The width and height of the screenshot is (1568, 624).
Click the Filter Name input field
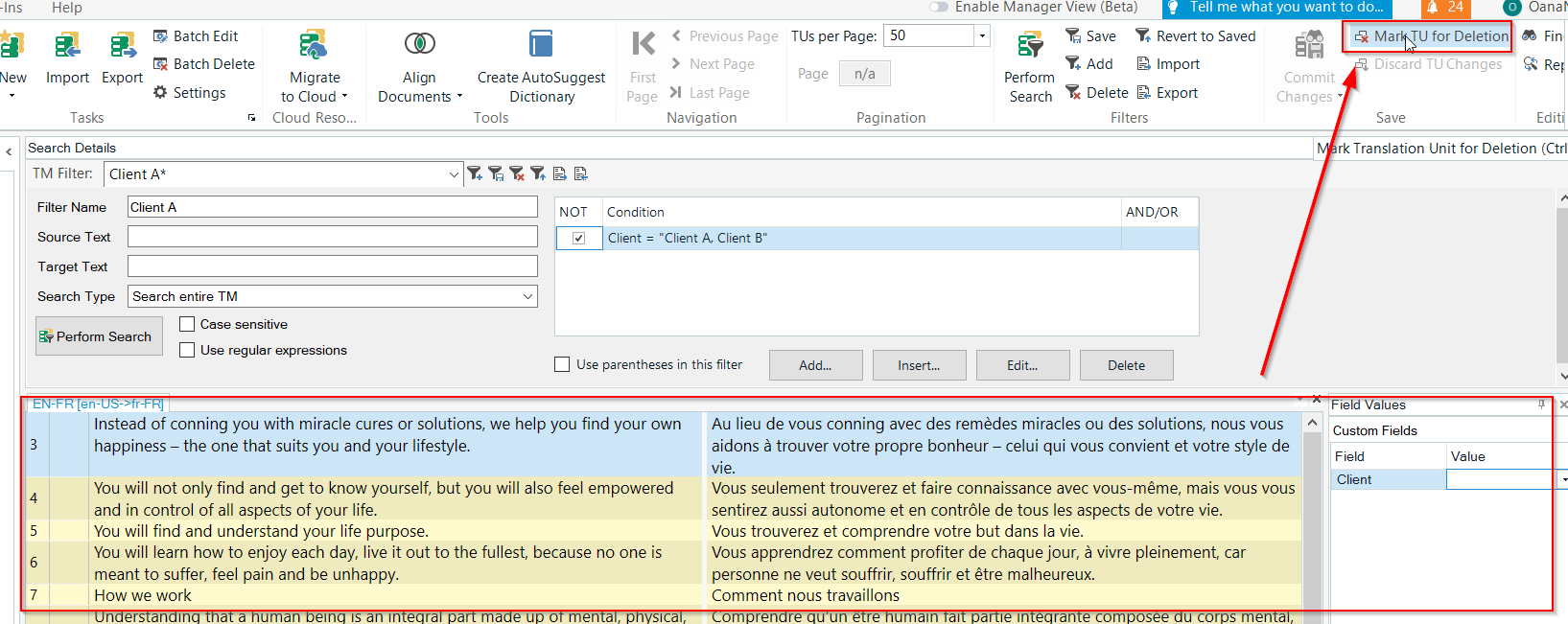tap(332, 207)
